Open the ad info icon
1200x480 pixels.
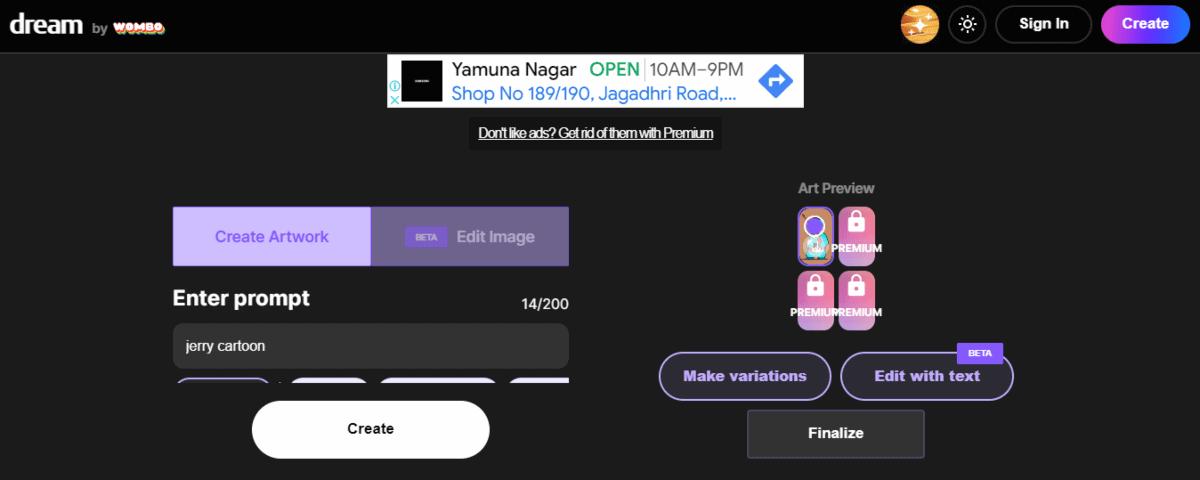click(395, 86)
